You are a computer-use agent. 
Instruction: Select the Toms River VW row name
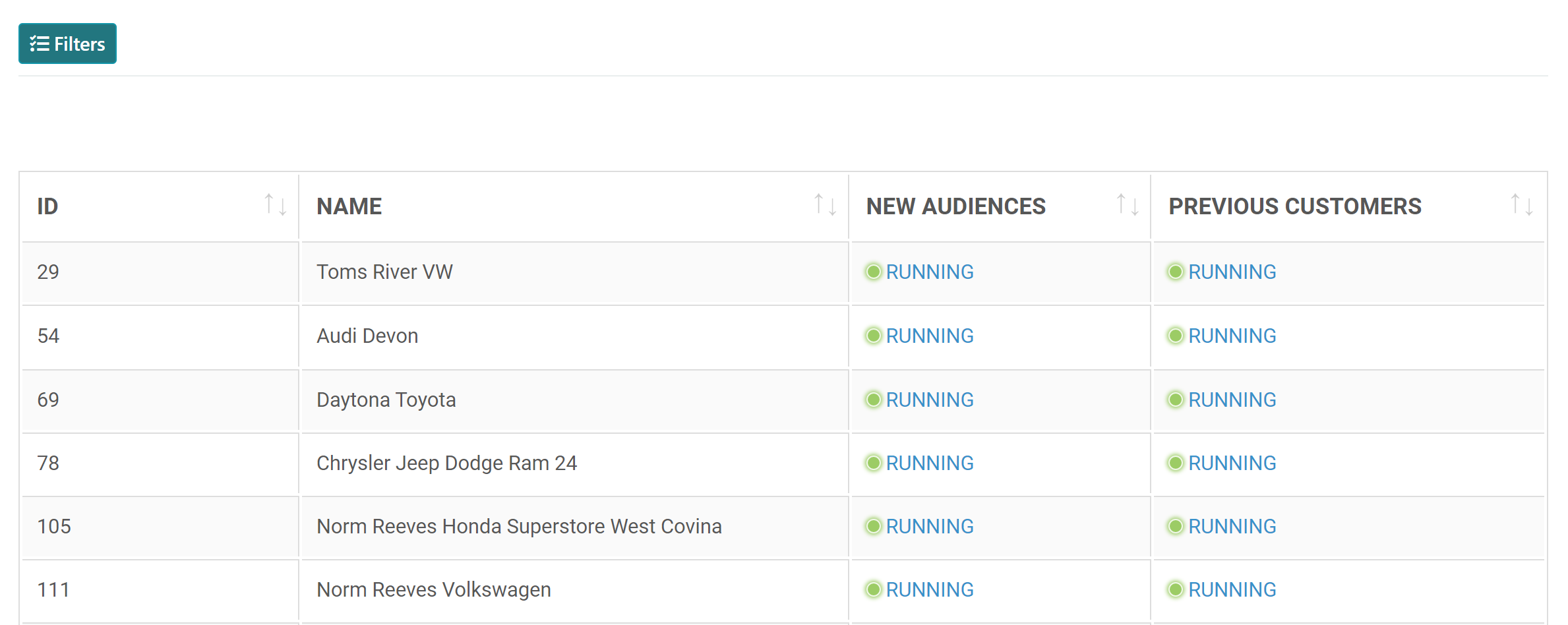point(384,272)
